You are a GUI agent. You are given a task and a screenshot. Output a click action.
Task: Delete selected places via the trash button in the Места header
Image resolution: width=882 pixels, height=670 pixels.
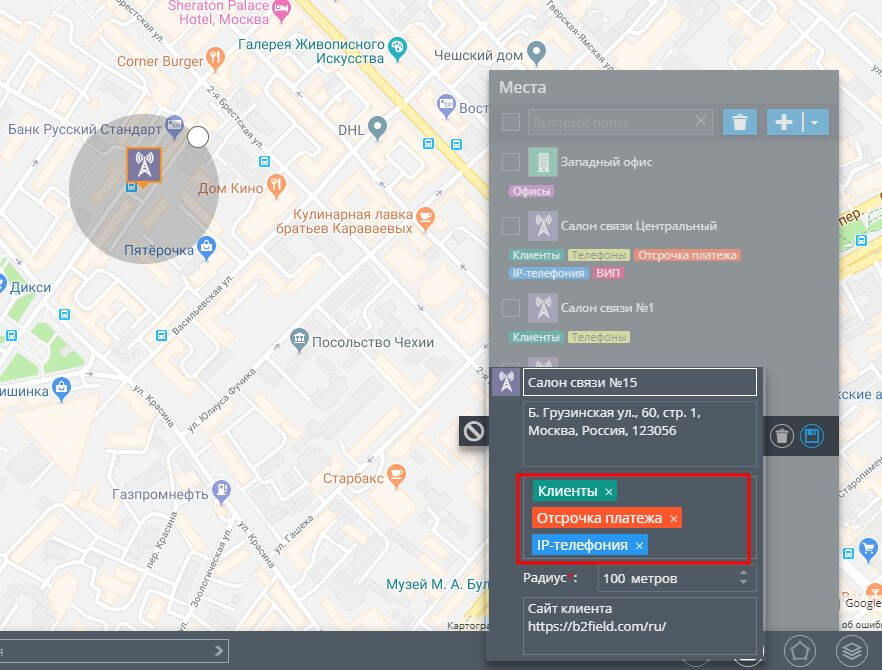[x=740, y=122]
